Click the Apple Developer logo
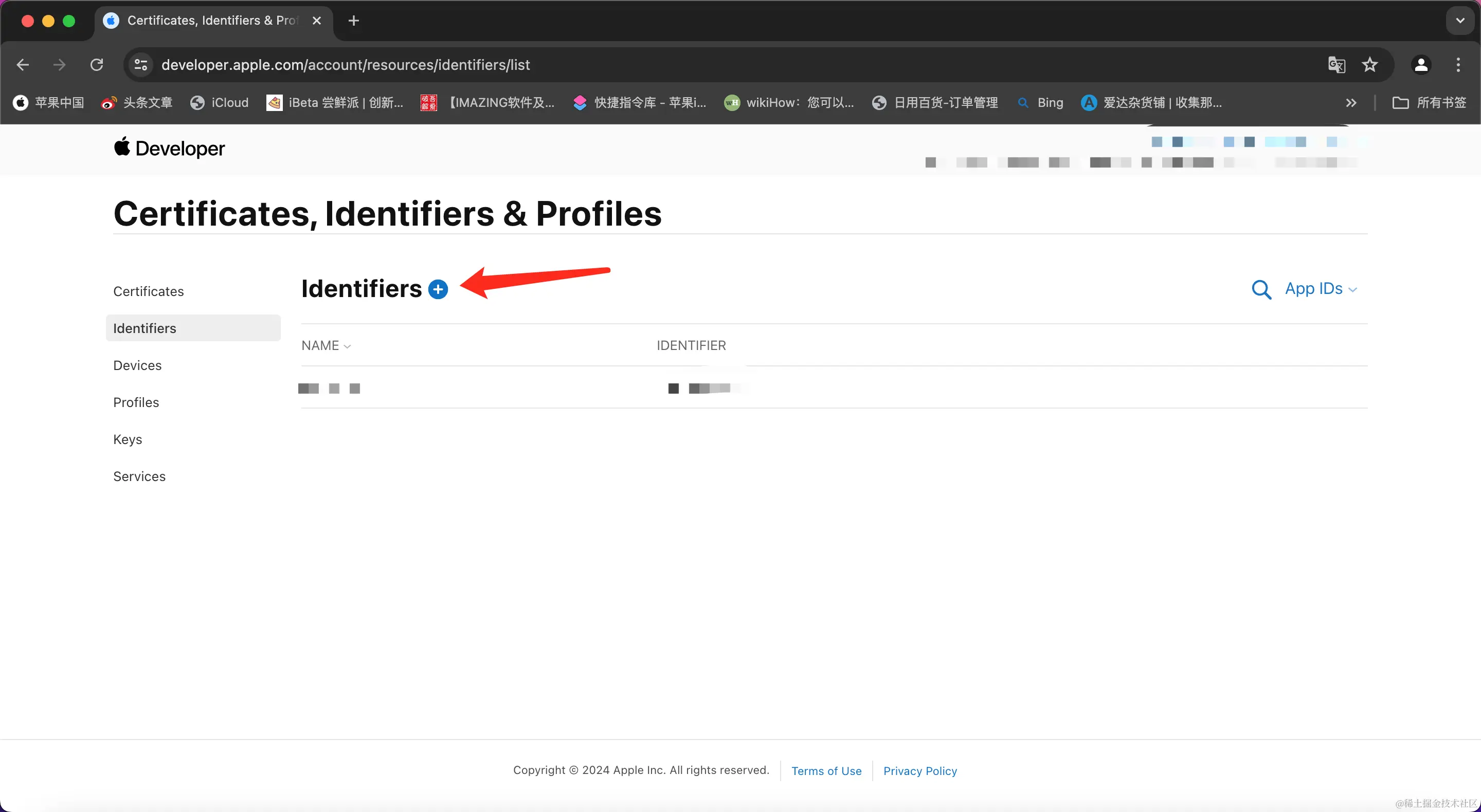Image resolution: width=1481 pixels, height=812 pixels. (169, 148)
